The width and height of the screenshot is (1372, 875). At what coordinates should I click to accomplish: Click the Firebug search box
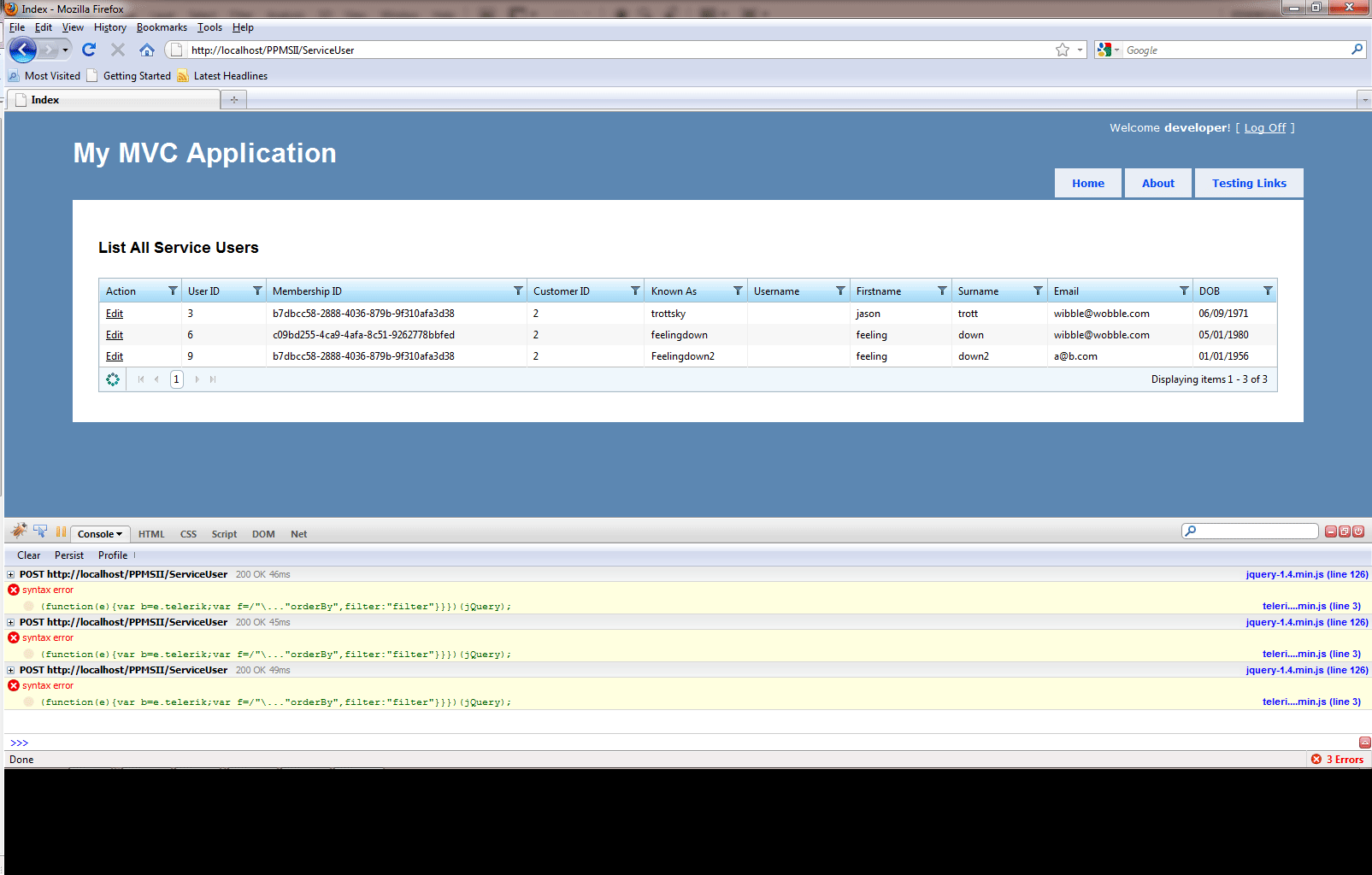1251,531
